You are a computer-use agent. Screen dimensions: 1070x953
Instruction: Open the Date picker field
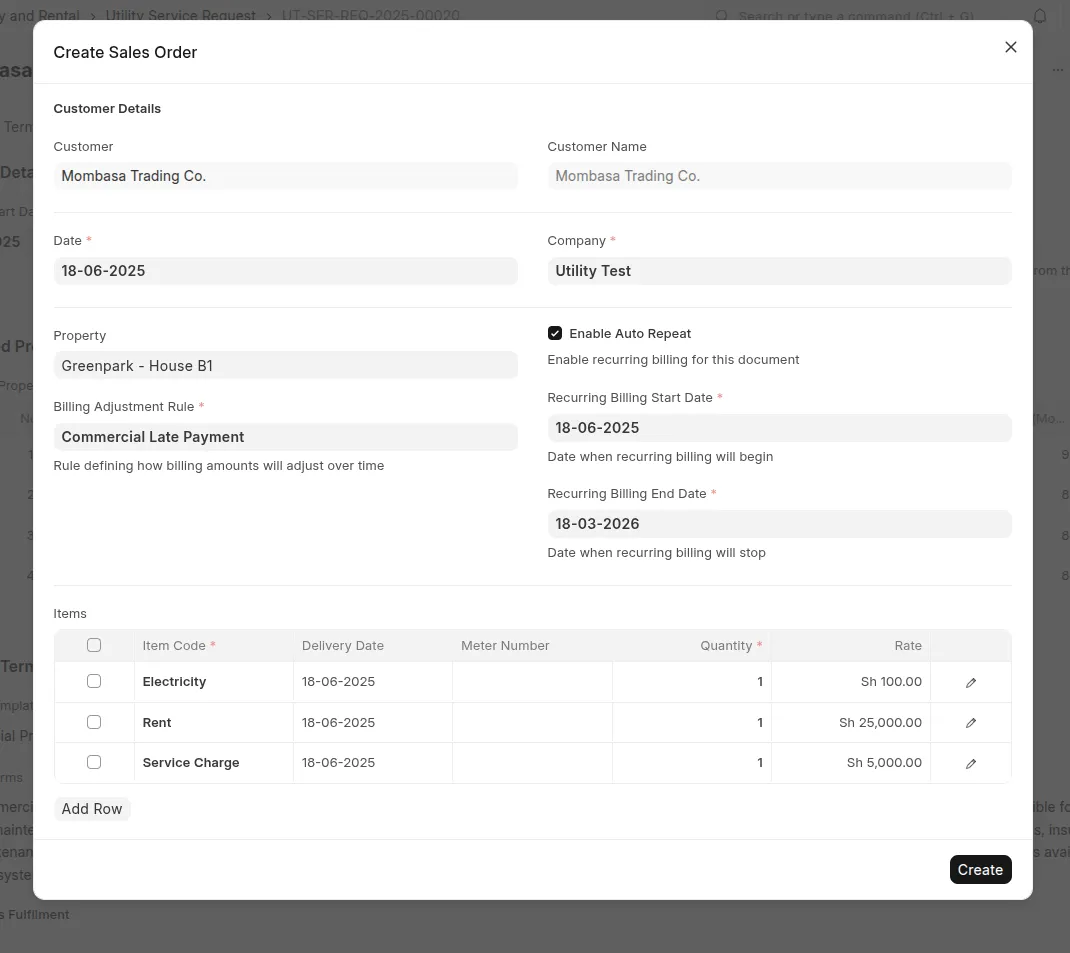(285, 271)
